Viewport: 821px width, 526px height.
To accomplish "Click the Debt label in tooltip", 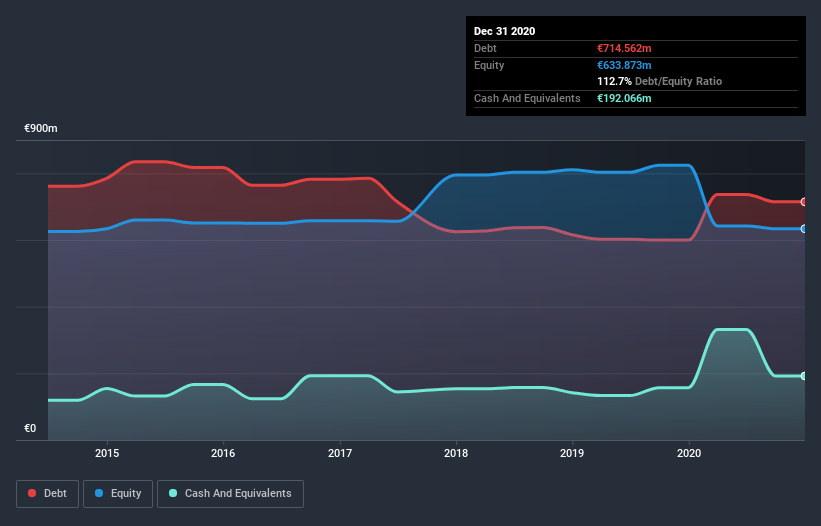I will point(485,48).
